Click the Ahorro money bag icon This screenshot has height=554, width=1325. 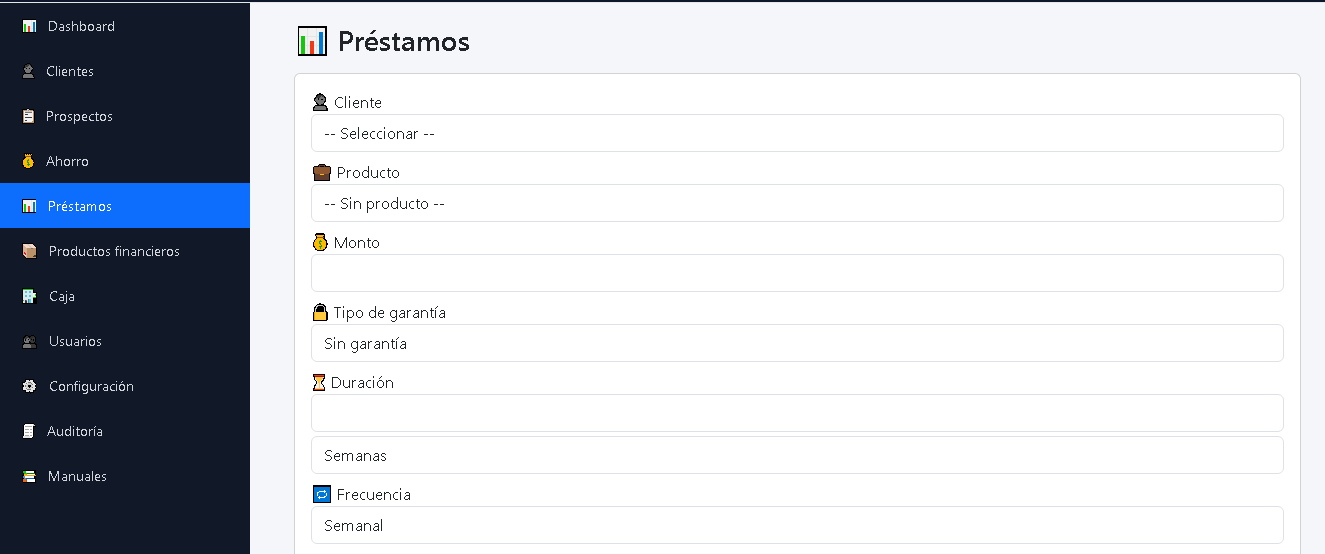point(28,161)
